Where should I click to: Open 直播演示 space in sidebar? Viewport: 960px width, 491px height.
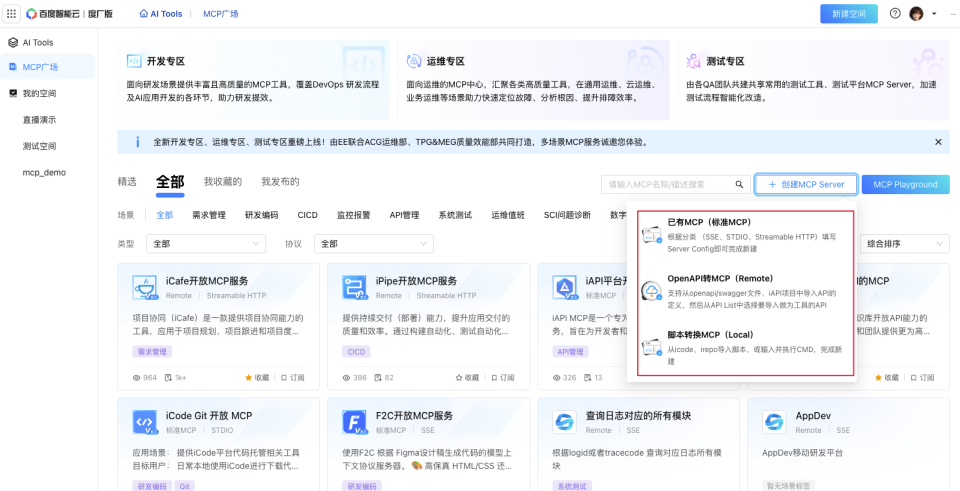click(x=40, y=120)
